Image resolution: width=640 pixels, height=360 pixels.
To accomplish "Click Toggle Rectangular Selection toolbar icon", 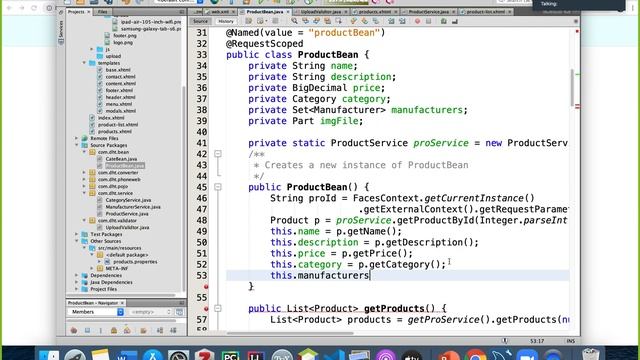I will click(338, 21).
